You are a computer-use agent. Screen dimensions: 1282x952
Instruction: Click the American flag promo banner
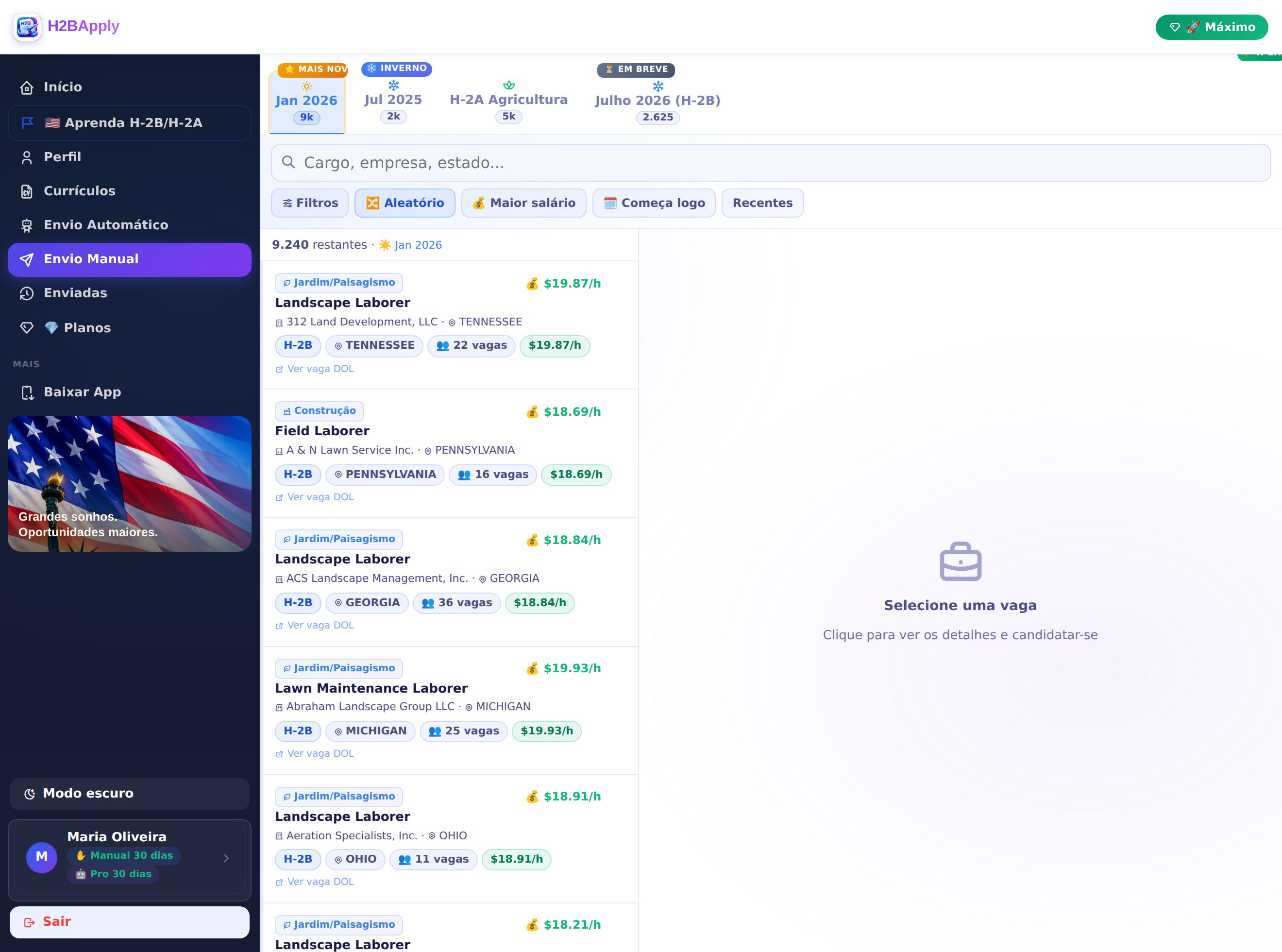(129, 483)
